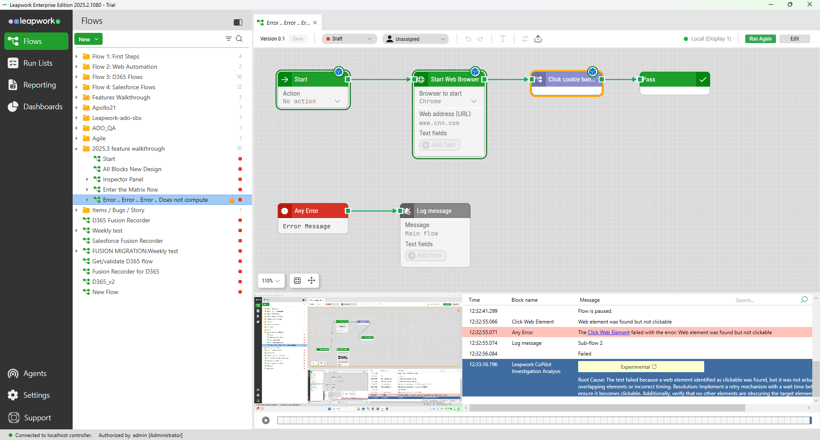Viewport: 820px width, 440px height.
Task: Select the Leapwork-ado-sbx folder
Action: (x=117, y=118)
